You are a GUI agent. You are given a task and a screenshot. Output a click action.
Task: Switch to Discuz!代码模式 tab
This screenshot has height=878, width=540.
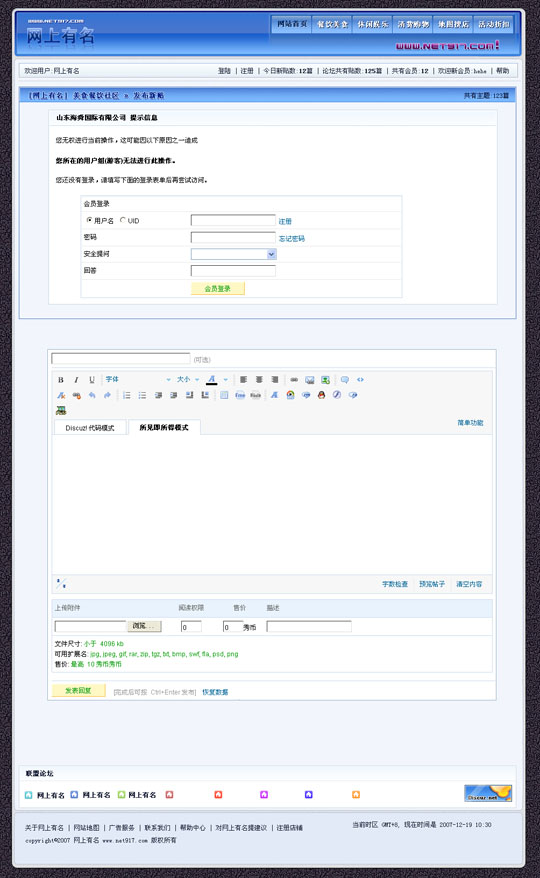[x=90, y=428]
